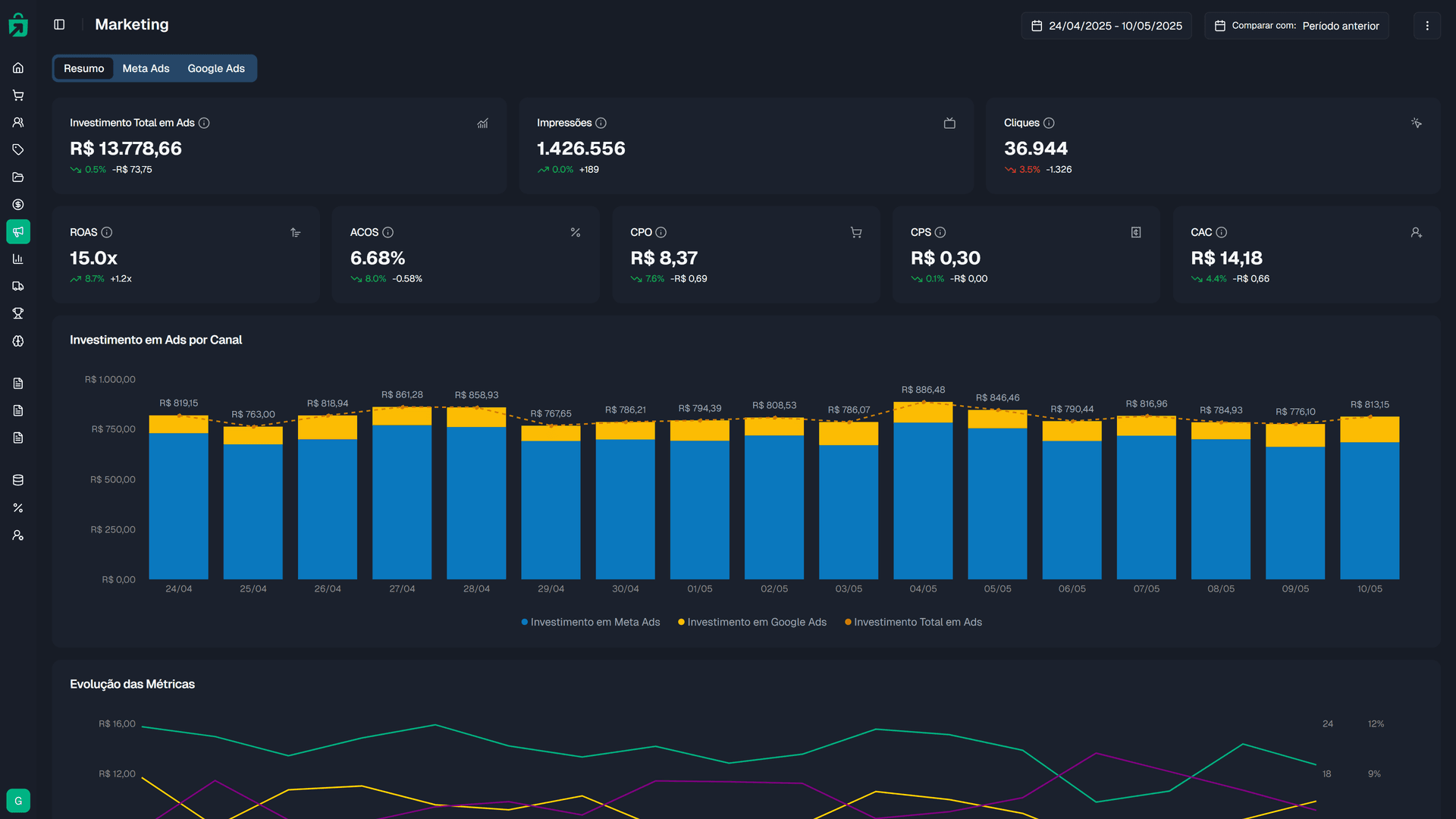Toggle the Investimento em Google Ads legend
The width and height of the screenshot is (1456, 819).
point(752,622)
